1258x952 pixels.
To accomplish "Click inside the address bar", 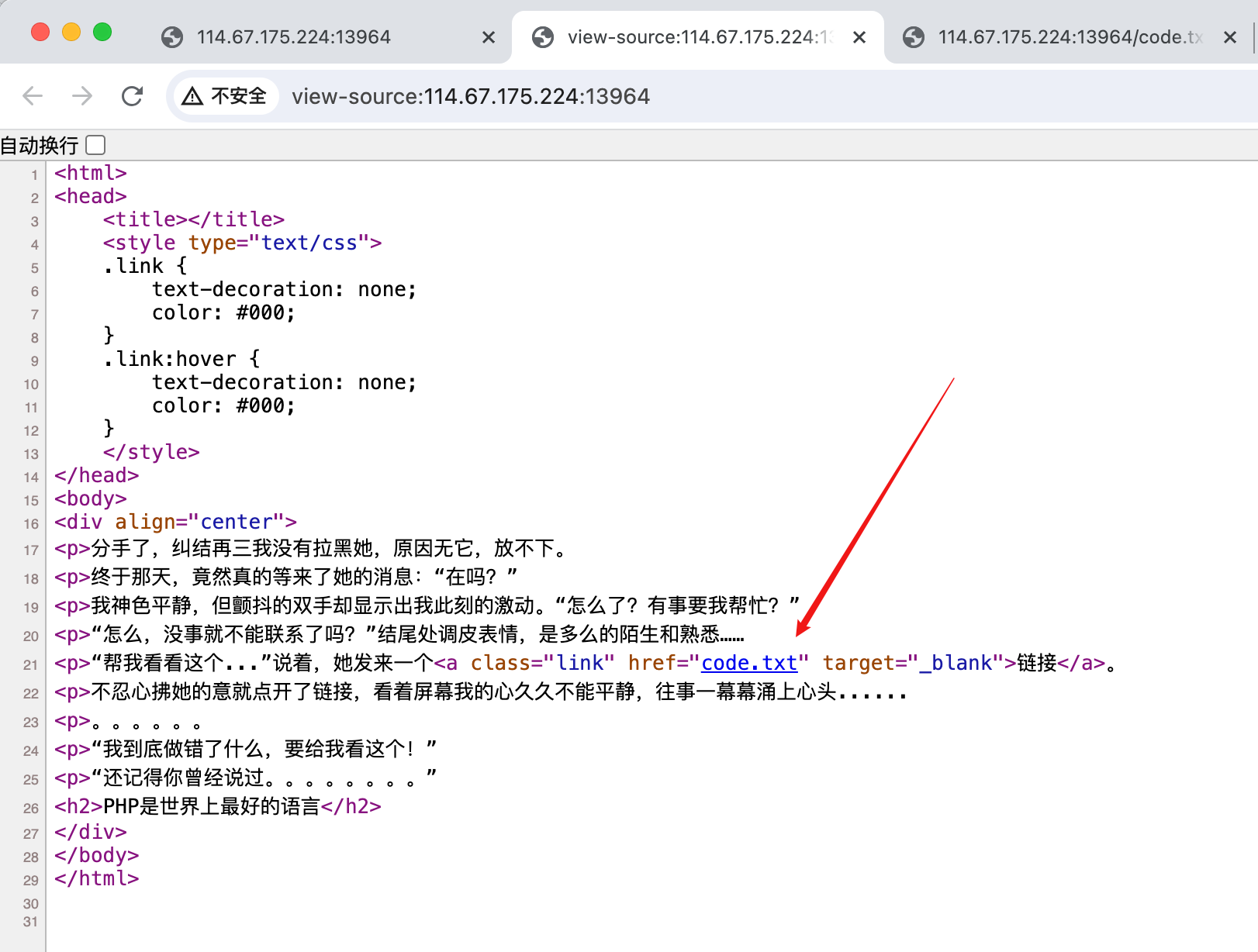I will [x=543, y=95].
